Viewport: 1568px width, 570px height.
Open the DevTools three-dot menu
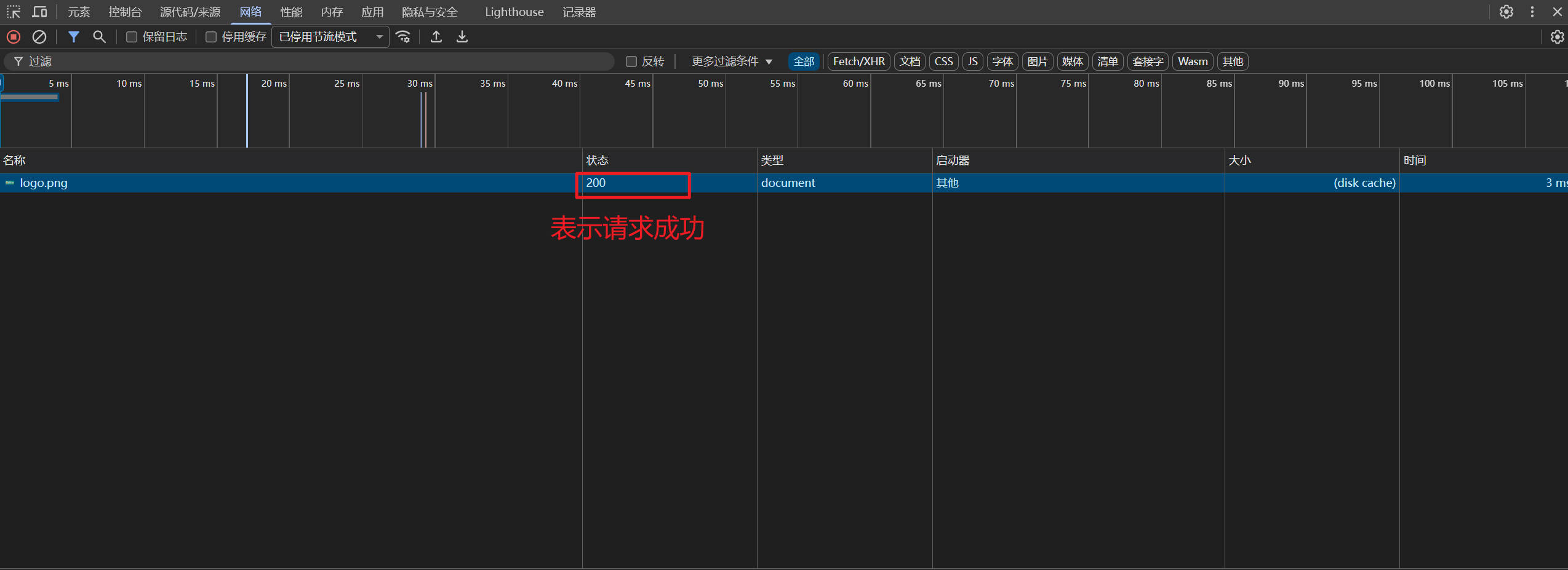coord(1532,12)
